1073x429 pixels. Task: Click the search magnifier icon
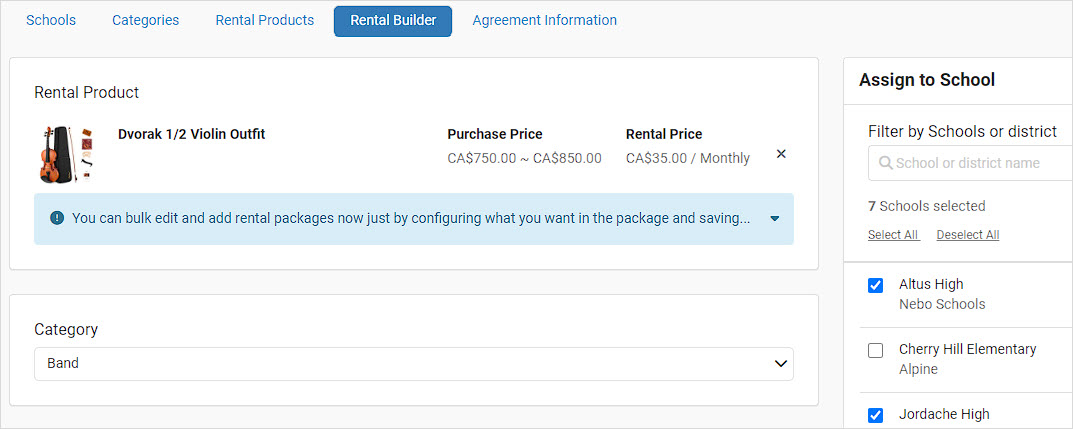(885, 163)
